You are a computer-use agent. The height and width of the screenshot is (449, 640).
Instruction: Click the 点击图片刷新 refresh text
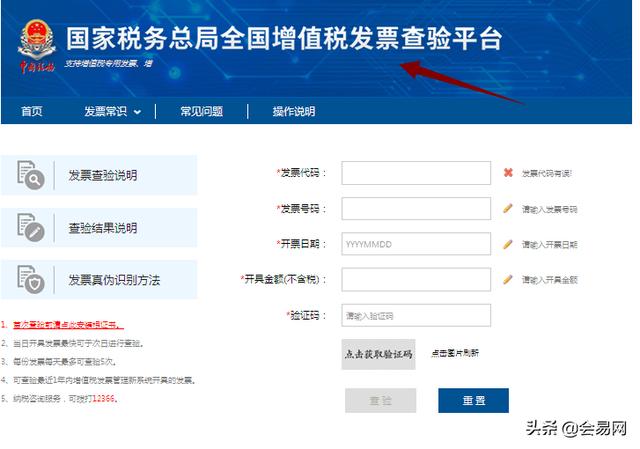pos(455,353)
